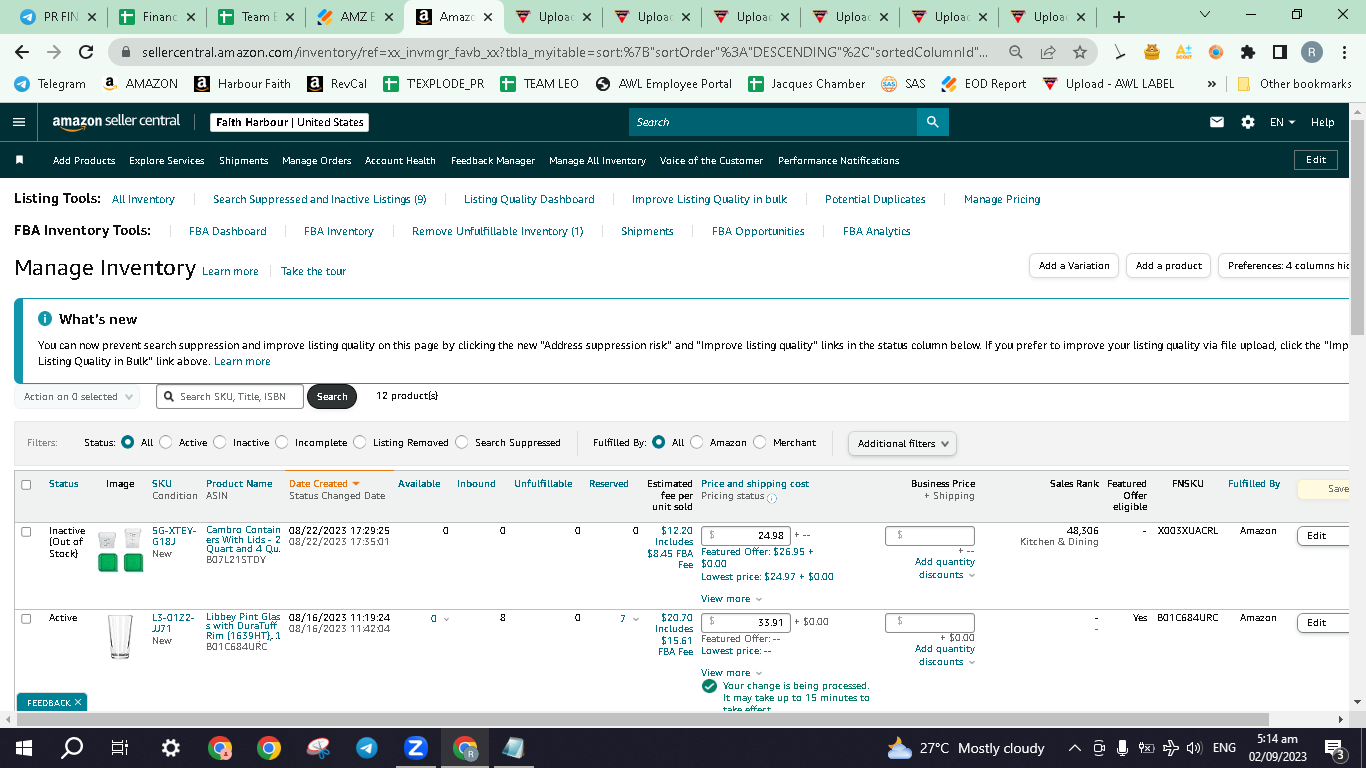Open Windows Settings from the taskbar
The width and height of the screenshot is (1366, 768).
(x=171, y=748)
